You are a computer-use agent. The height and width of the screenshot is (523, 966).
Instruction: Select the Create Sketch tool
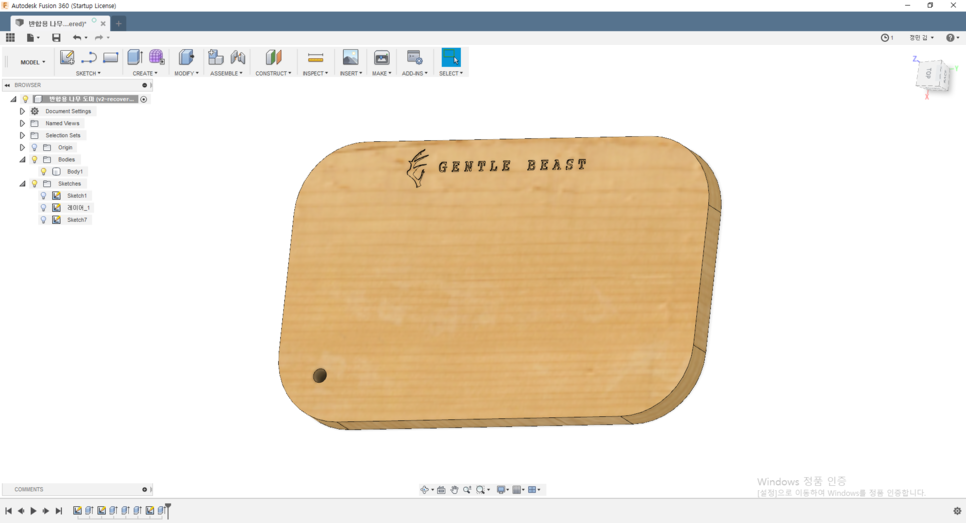67,58
